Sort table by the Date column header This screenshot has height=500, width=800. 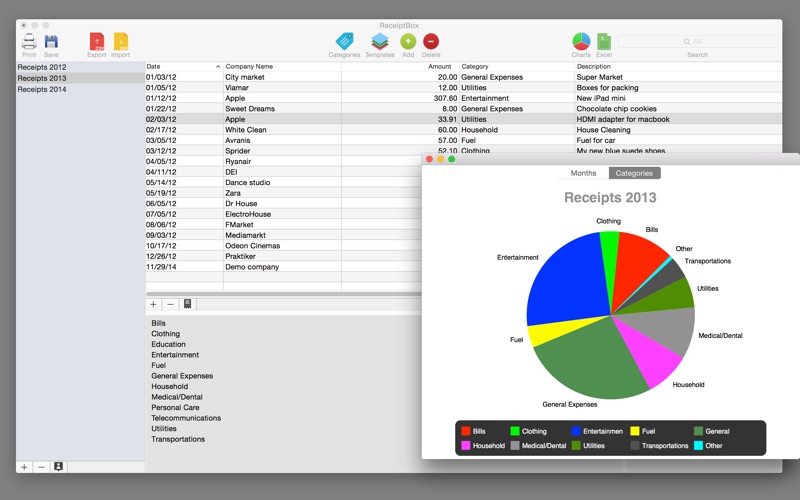[x=180, y=66]
